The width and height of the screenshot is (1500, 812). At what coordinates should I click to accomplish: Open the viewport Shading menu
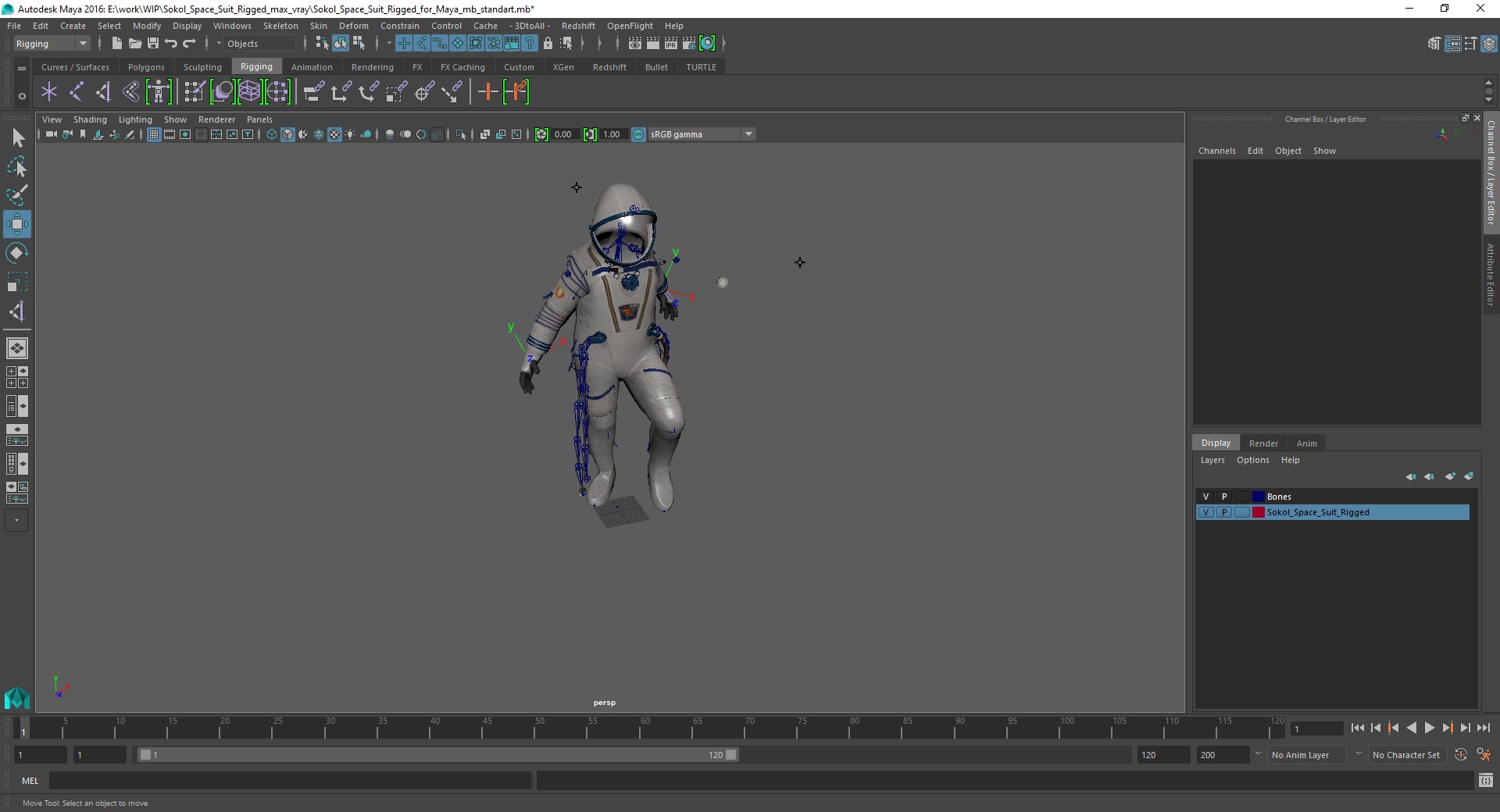(x=90, y=119)
